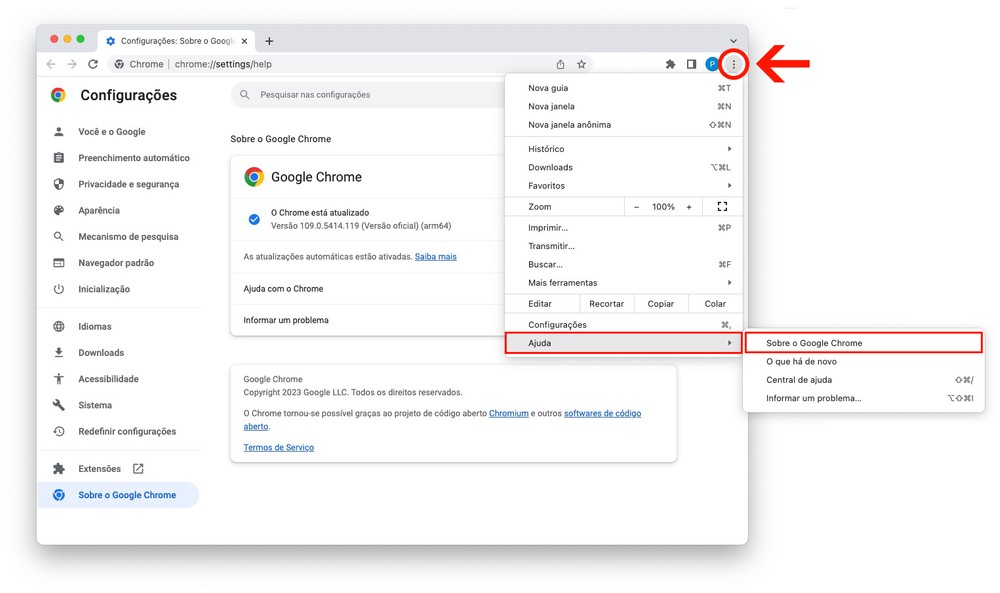Select Imprimir... menu item
The height and width of the screenshot is (593, 1000).
[x=624, y=228]
